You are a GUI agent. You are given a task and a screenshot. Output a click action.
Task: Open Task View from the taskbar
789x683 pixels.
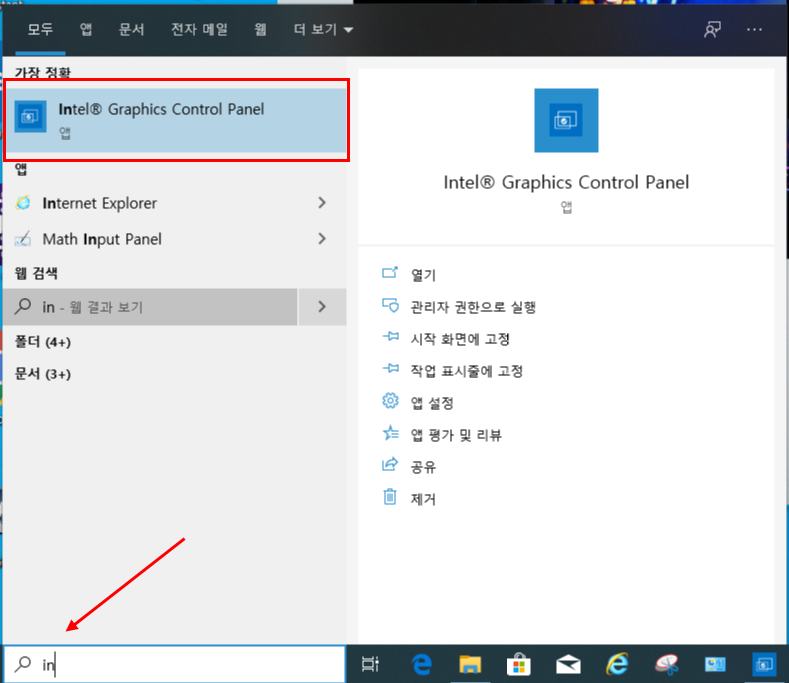[370, 664]
